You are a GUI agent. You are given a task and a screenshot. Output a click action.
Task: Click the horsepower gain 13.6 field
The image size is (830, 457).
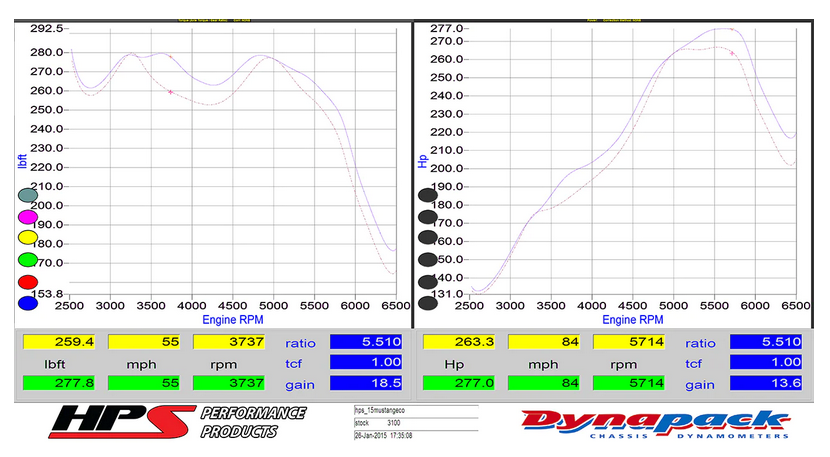pyautogui.click(x=765, y=383)
